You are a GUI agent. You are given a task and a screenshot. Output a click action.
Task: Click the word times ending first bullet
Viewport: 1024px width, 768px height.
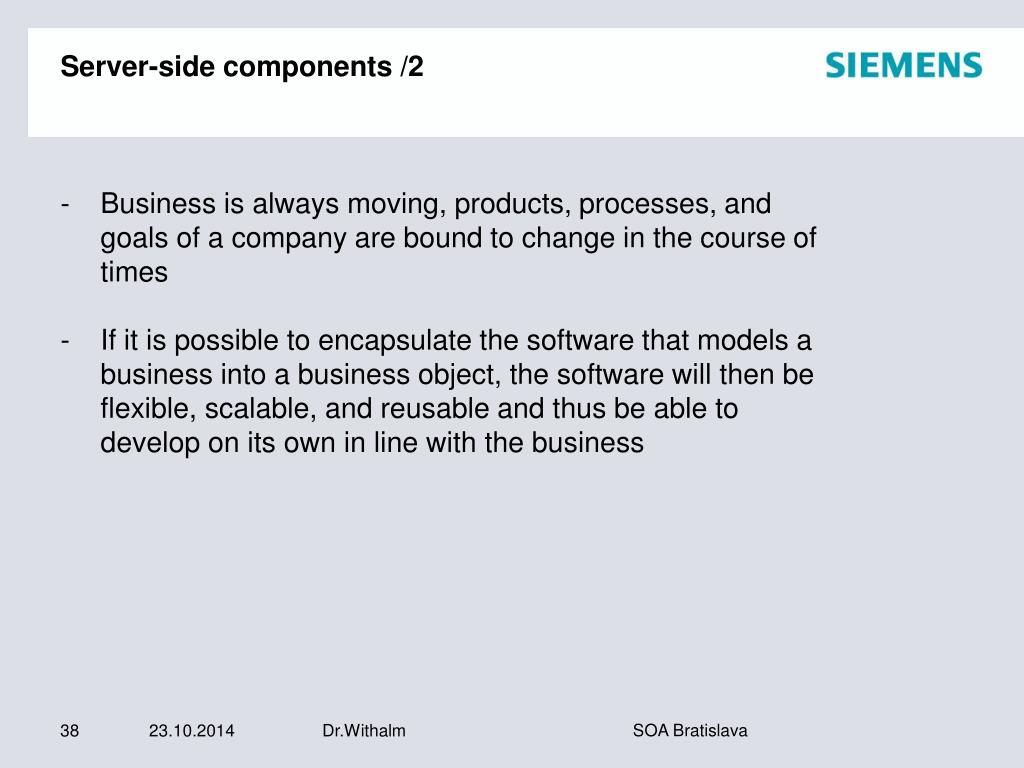(x=134, y=272)
